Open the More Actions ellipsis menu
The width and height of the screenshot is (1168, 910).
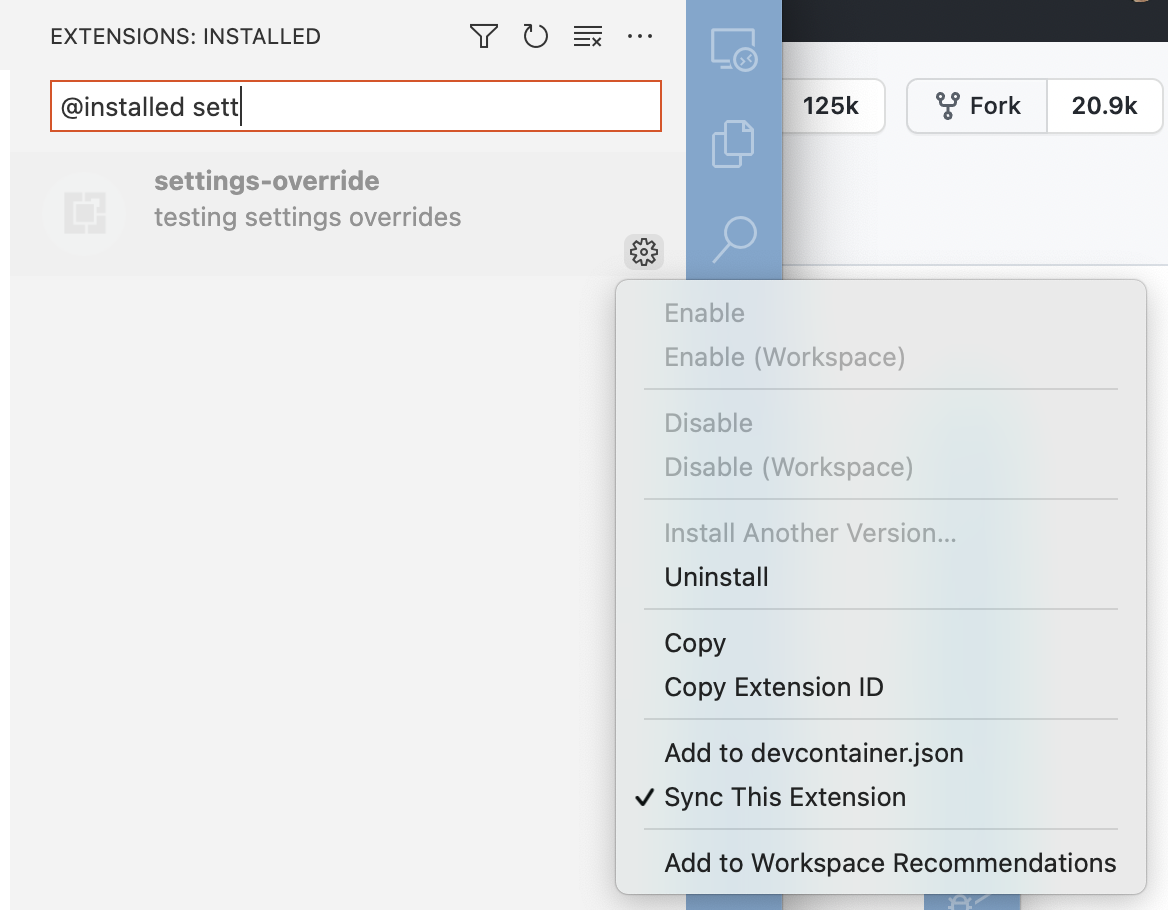click(640, 35)
